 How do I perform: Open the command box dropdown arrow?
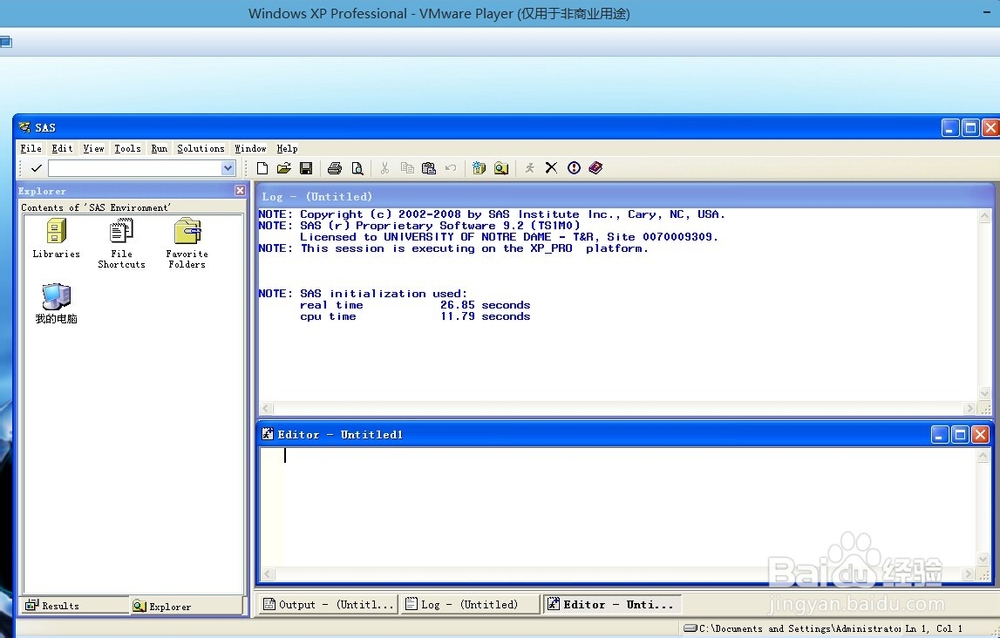tap(228, 168)
